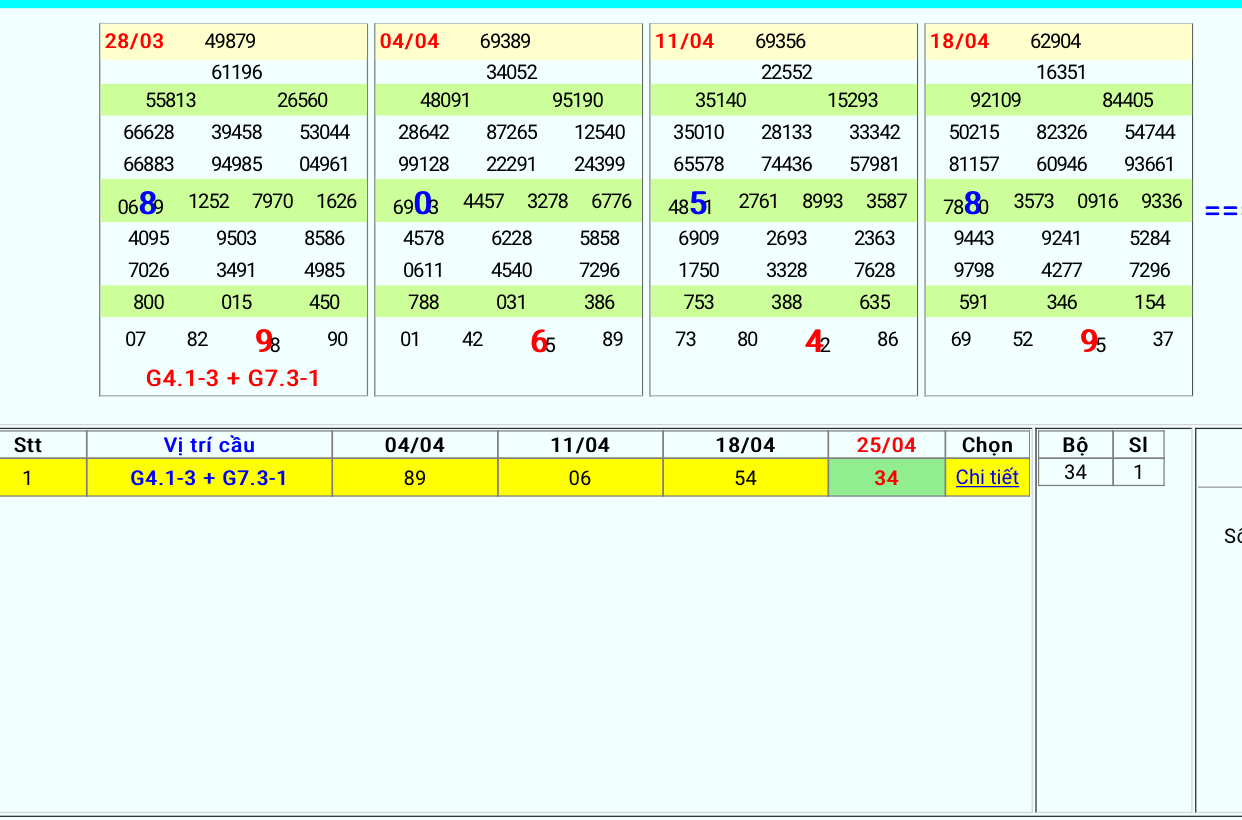Click yellow cell 06 under 11/04
Screen dimensions: 1242x820
pyautogui.click(x=580, y=478)
